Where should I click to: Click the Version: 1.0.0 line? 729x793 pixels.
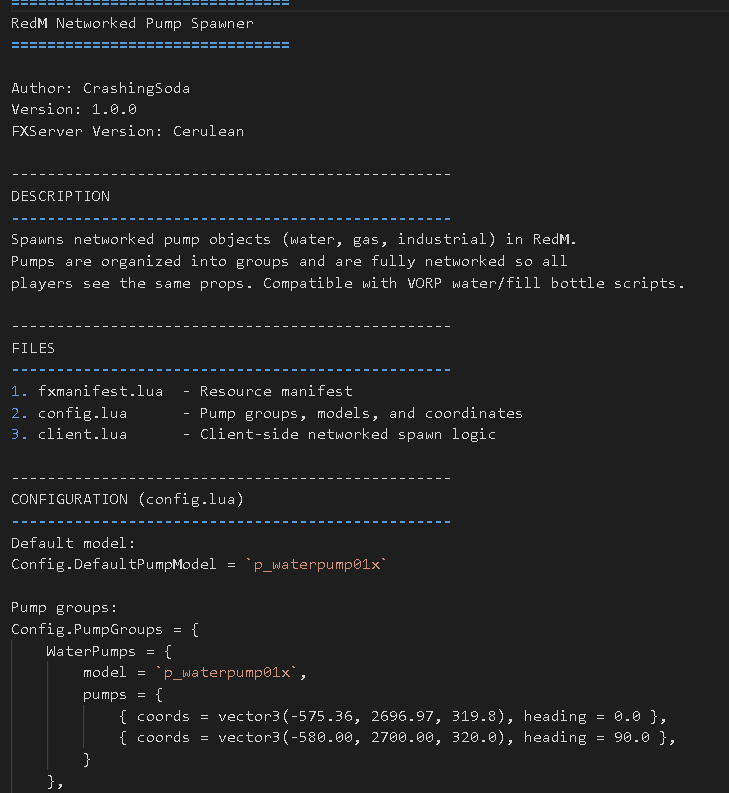click(x=74, y=109)
